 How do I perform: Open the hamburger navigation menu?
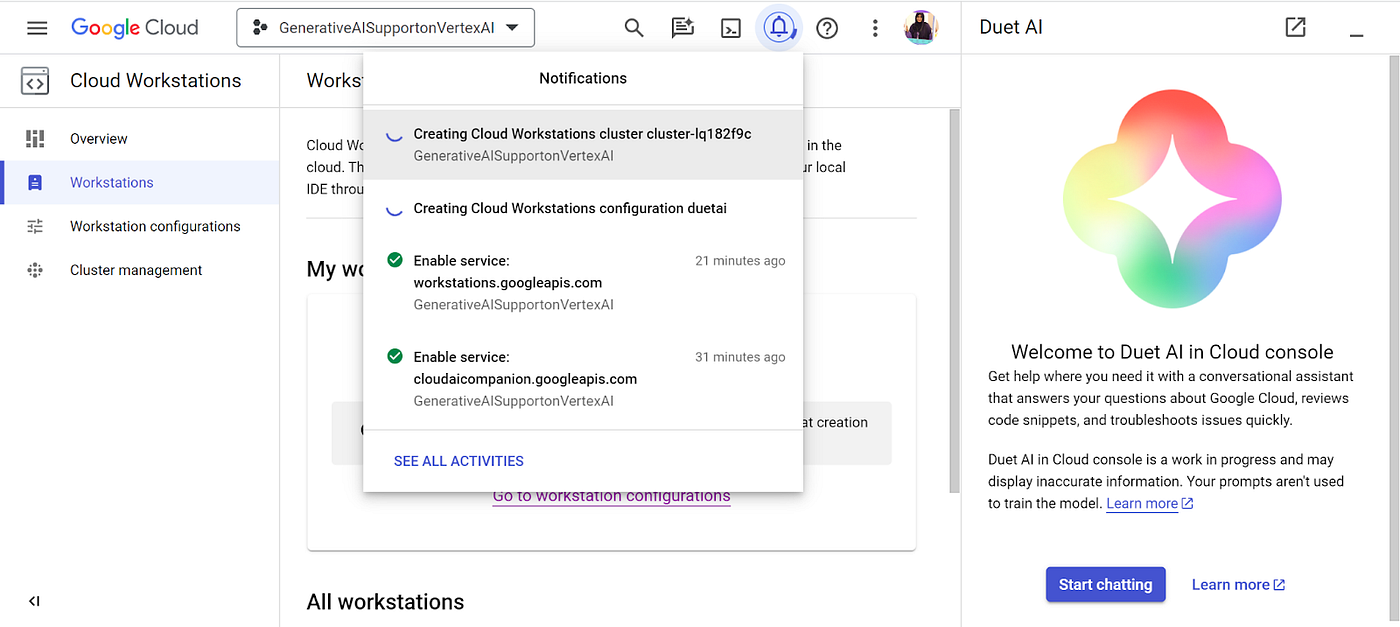coord(37,28)
